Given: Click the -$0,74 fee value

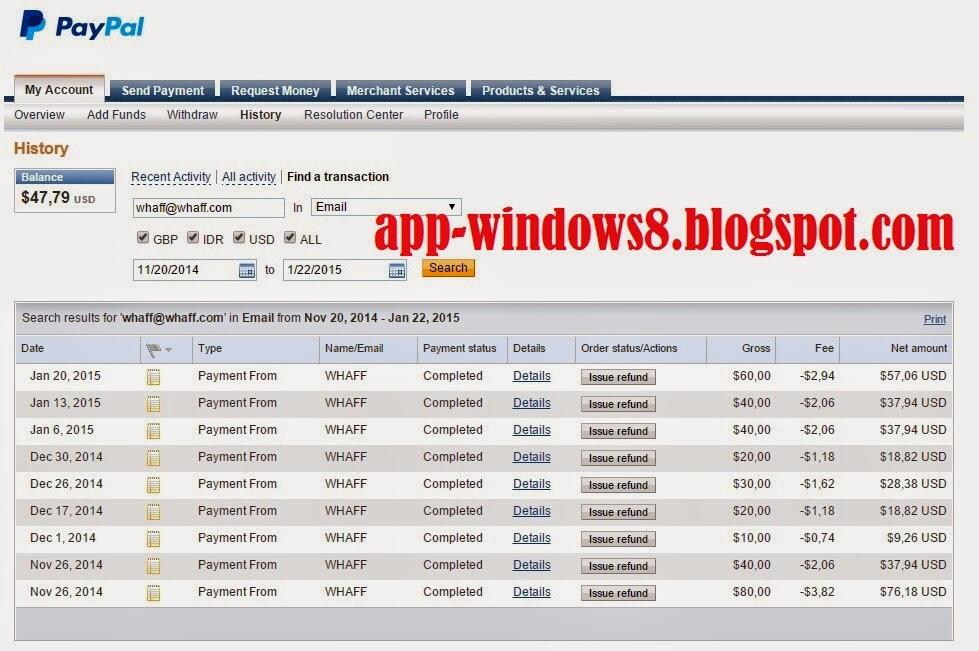Looking at the screenshot, I should 817,537.
